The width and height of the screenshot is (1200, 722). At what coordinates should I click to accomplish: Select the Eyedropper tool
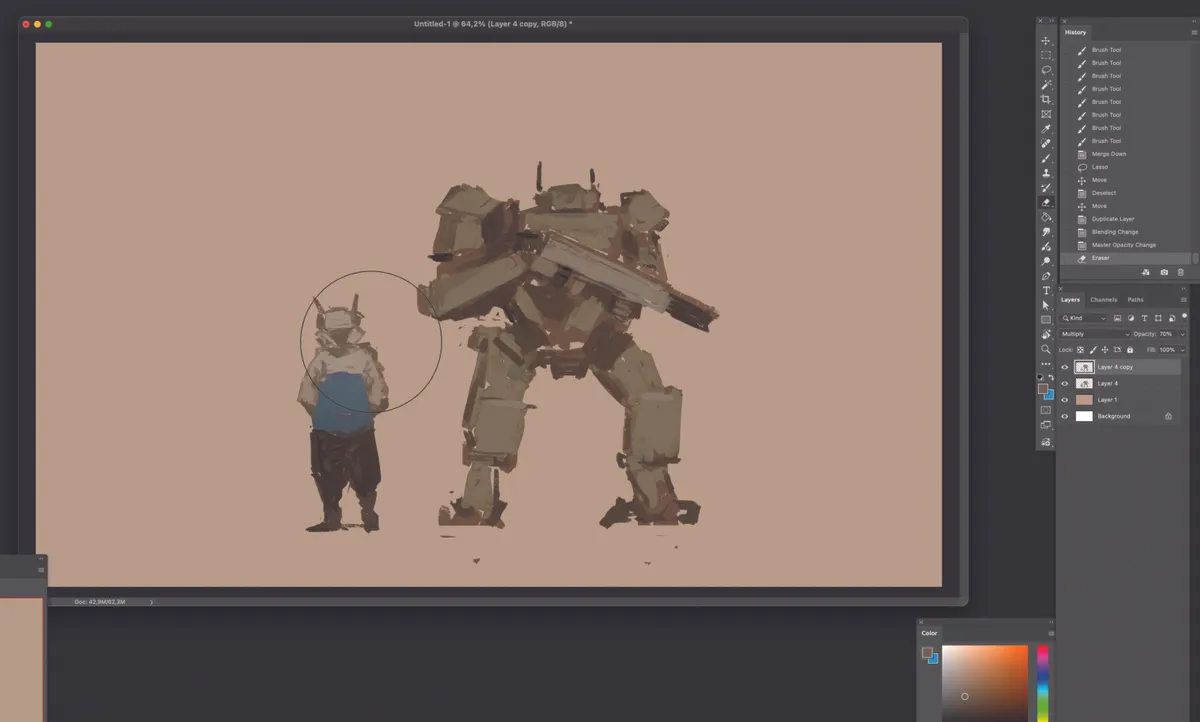coord(1046,129)
